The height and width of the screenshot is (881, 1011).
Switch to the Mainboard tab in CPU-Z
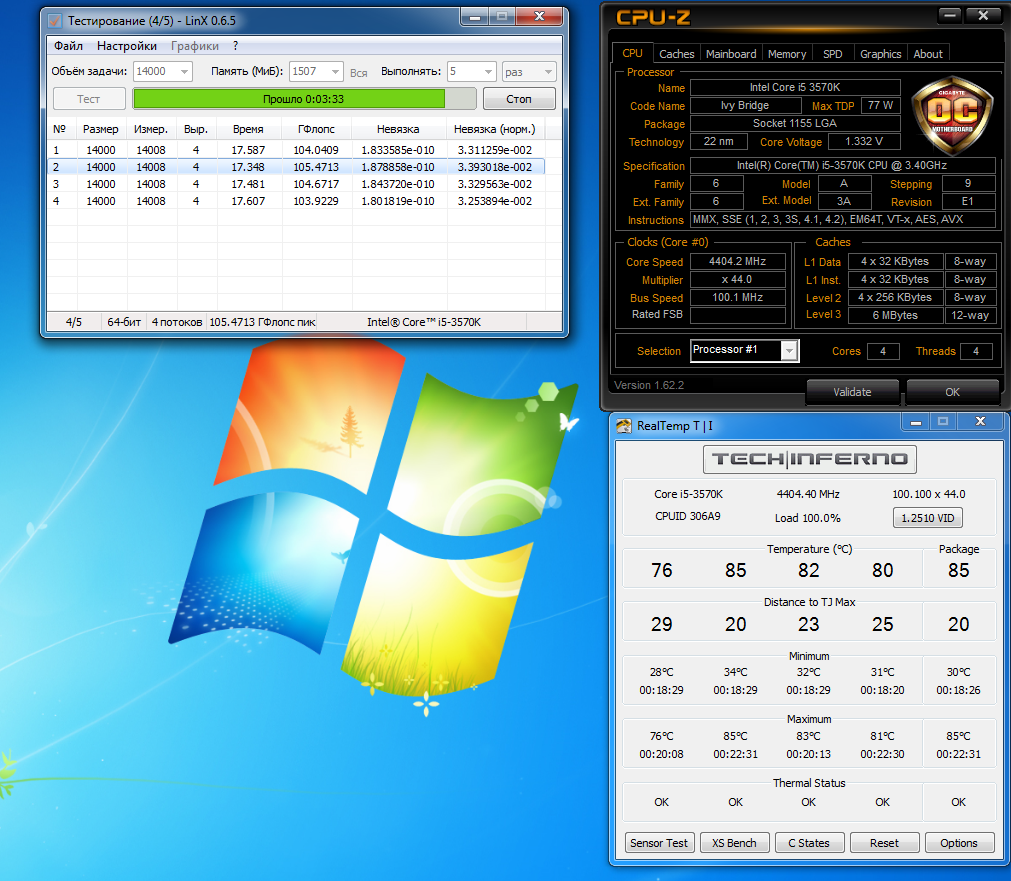731,54
